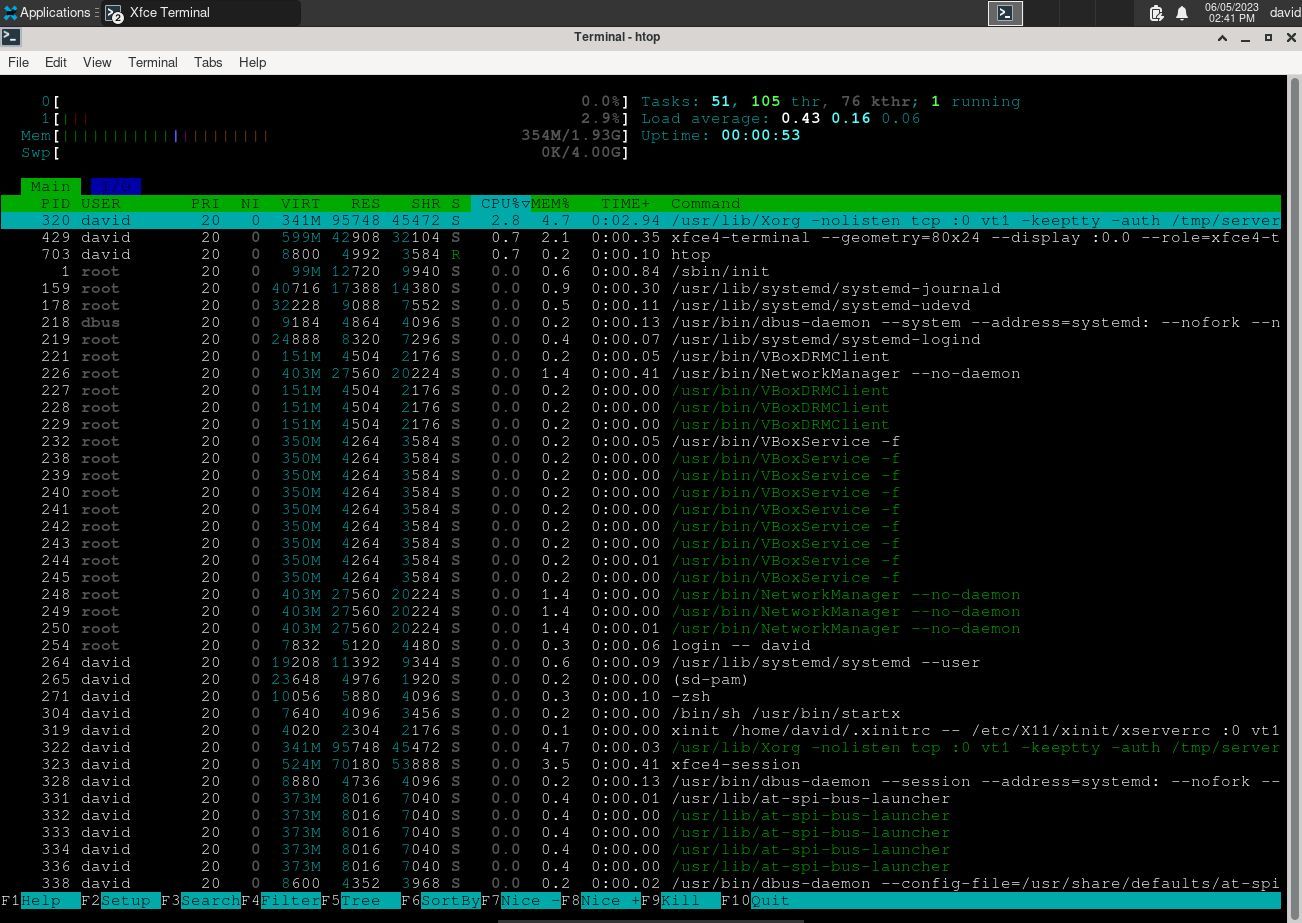
Task: Click the terminal window title bar icon
Action: [x=10, y=37]
